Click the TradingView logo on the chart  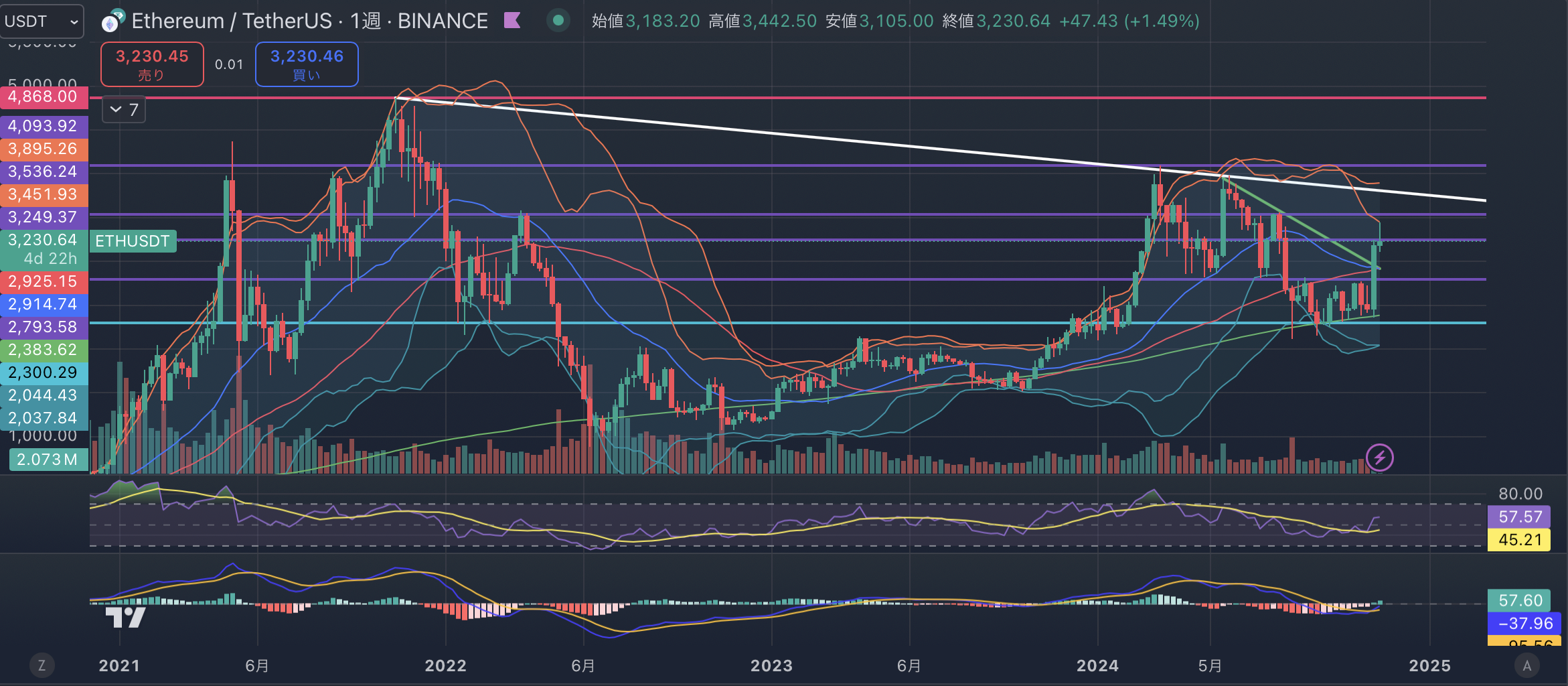(x=126, y=616)
